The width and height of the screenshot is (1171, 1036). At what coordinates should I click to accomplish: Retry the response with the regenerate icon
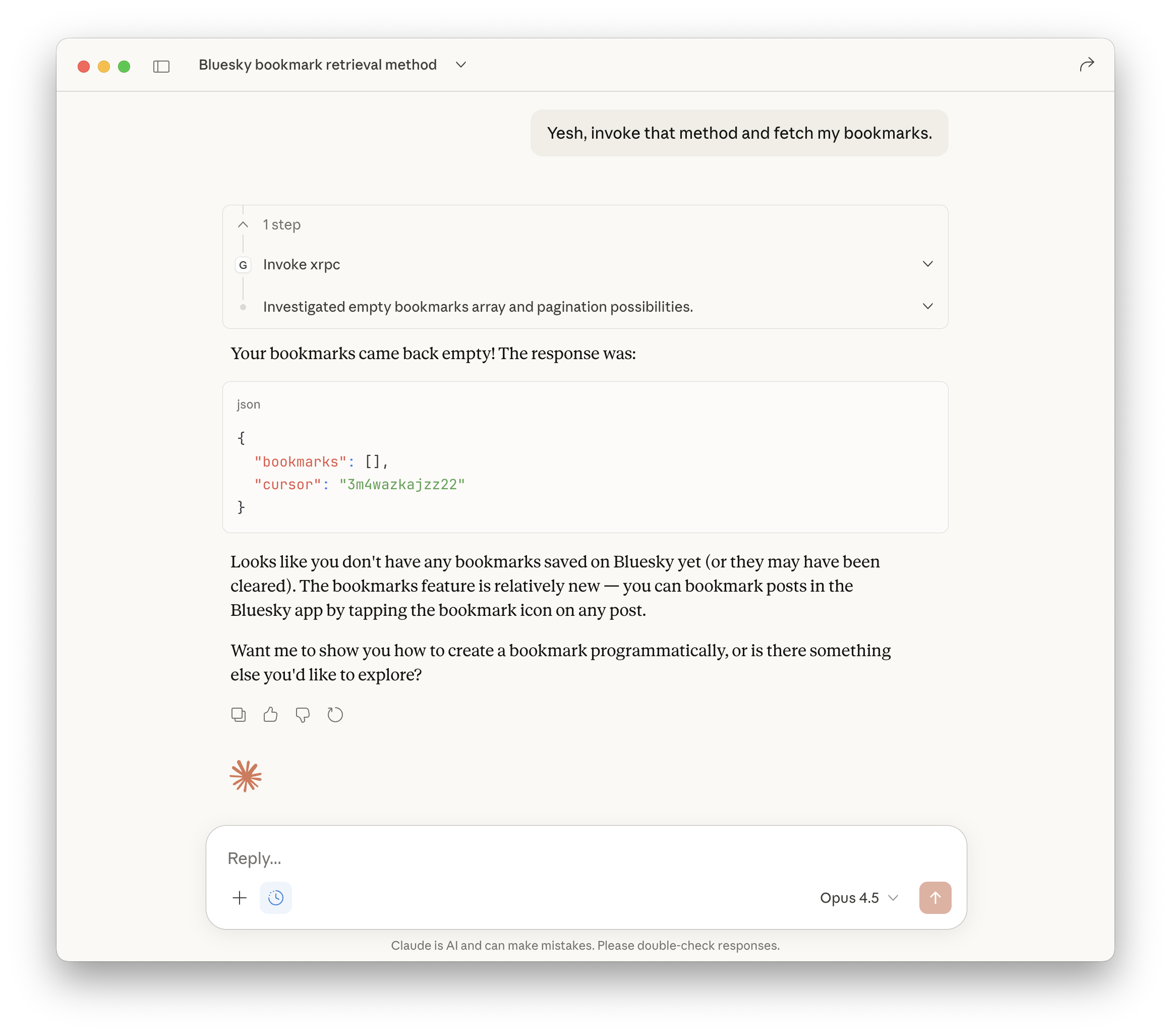click(x=335, y=715)
